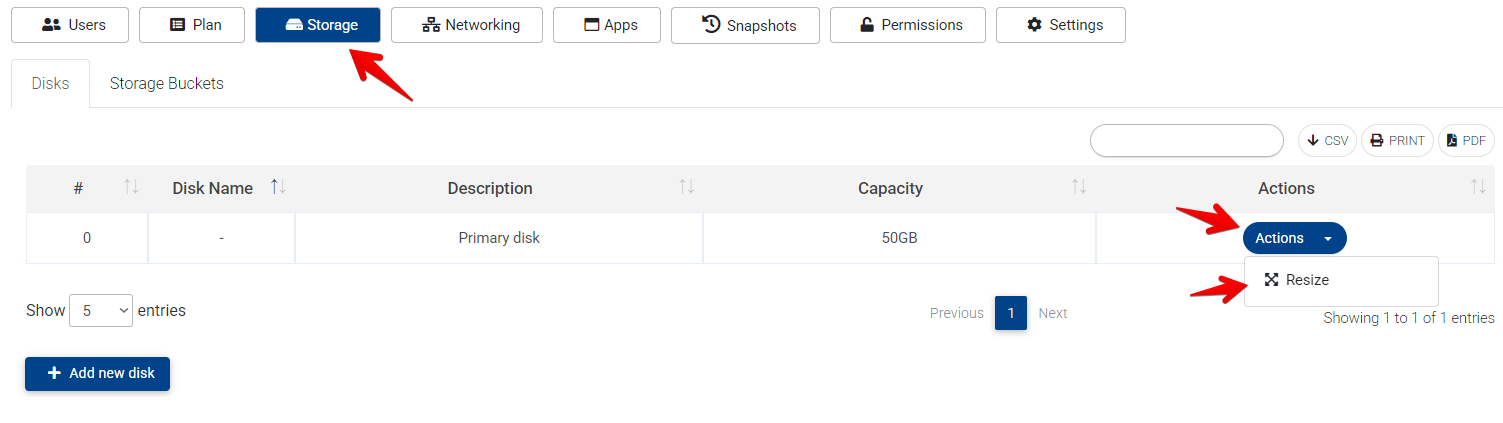
Task: Open the Show entries count dropdown
Action: [x=100, y=311]
